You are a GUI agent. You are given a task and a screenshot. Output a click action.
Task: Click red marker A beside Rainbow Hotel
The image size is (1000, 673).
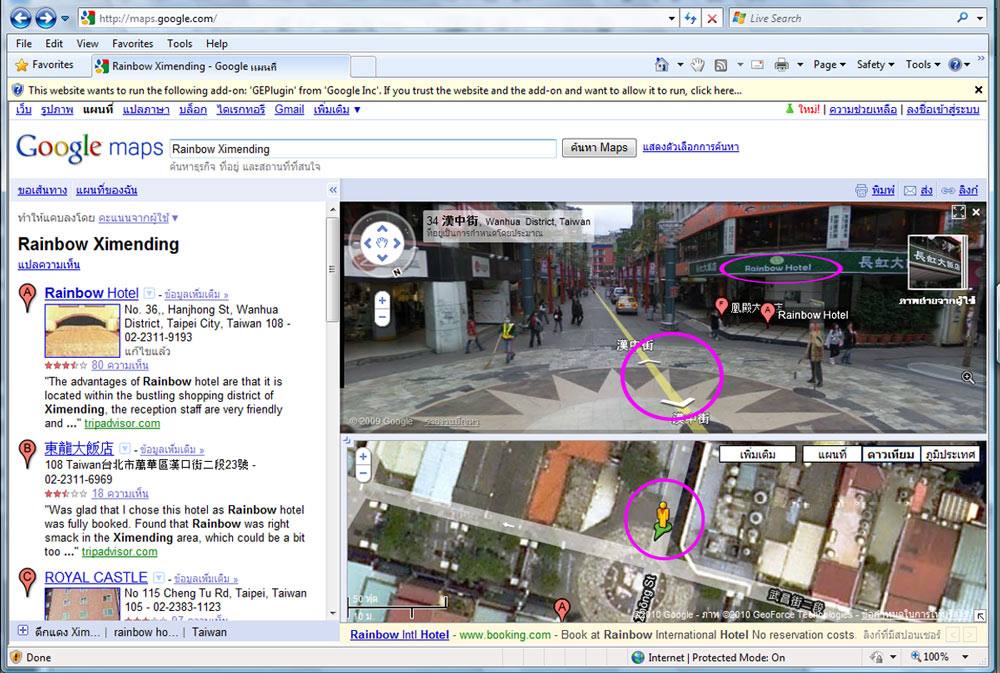pos(27,298)
